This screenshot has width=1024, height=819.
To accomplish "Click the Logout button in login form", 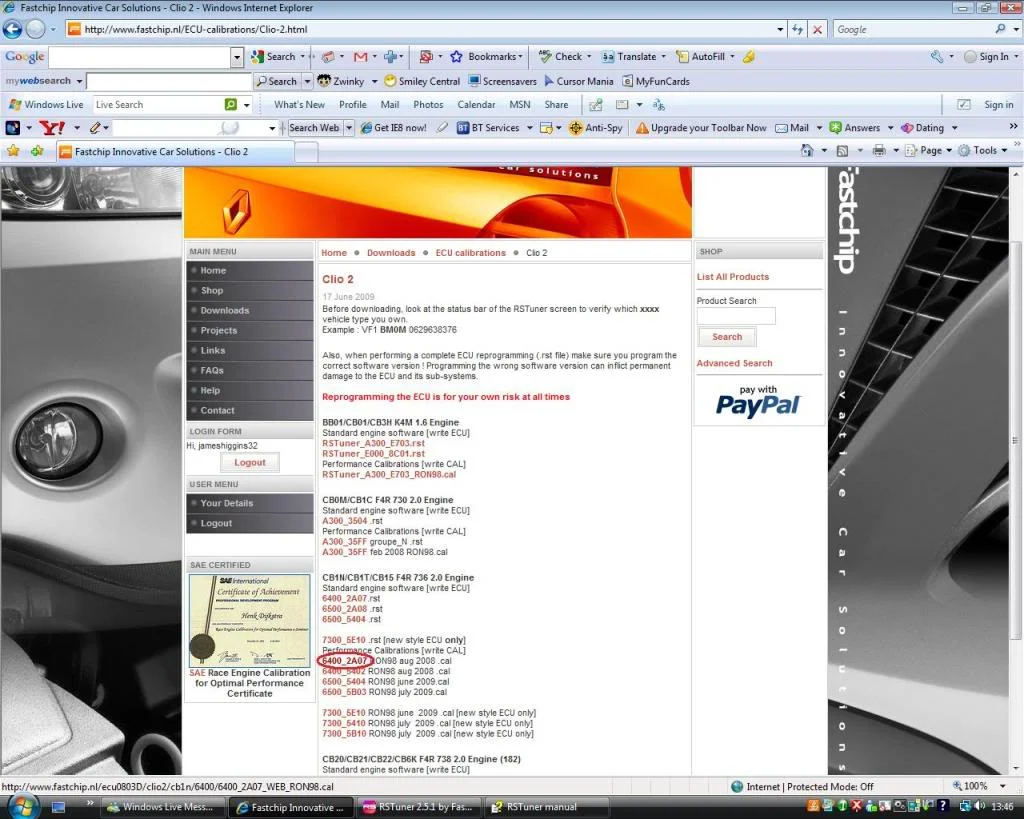I will coord(249,462).
